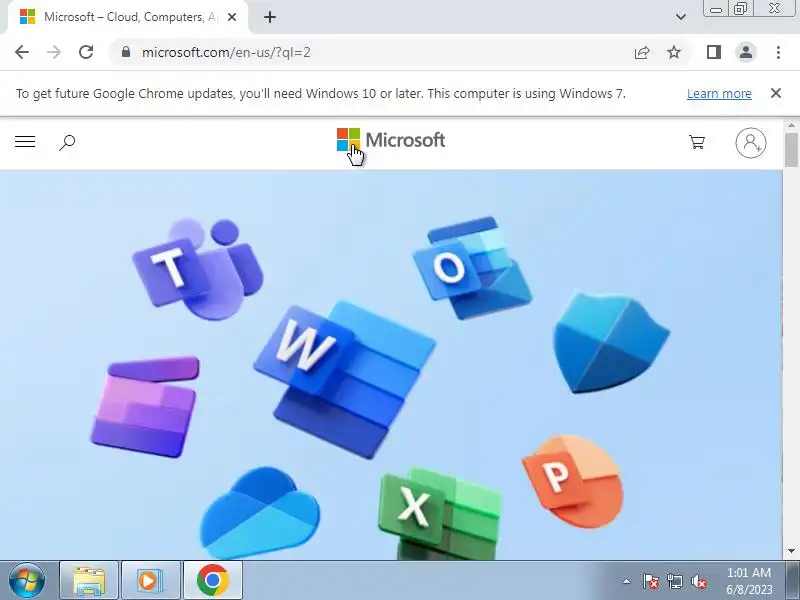This screenshot has height=600, width=800.
Task: Open the Chrome profile avatar
Action: pos(745,52)
